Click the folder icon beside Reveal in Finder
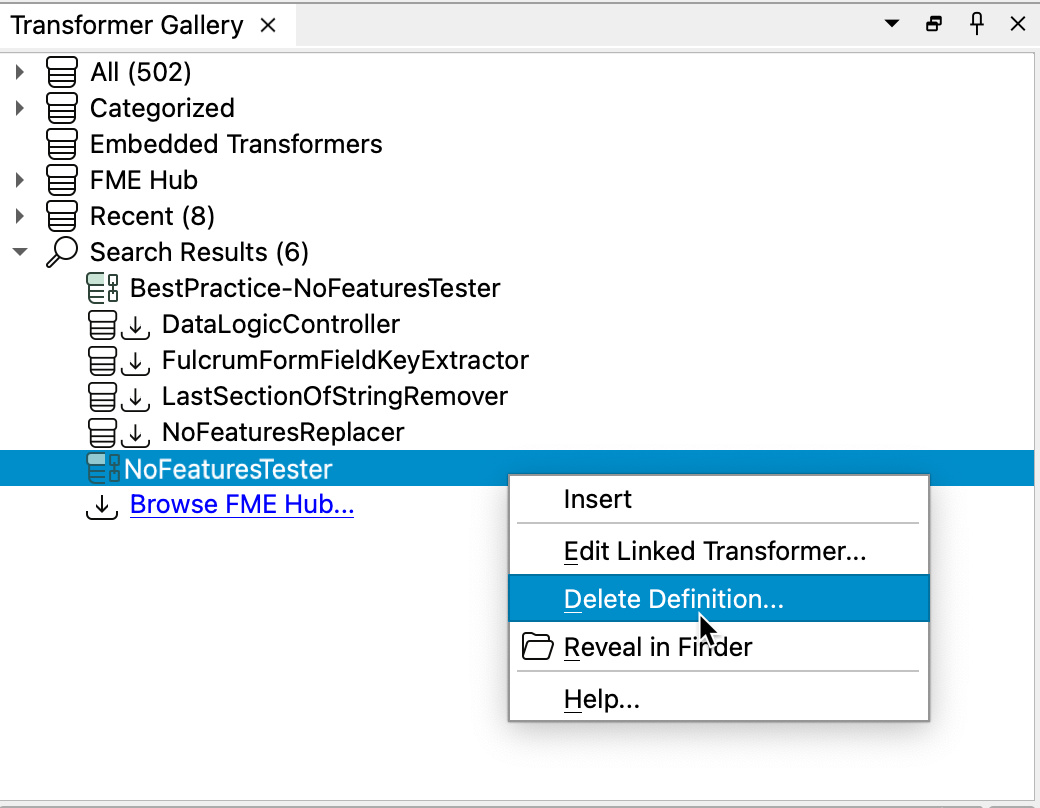This screenshot has height=808, width=1040. click(537, 646)
